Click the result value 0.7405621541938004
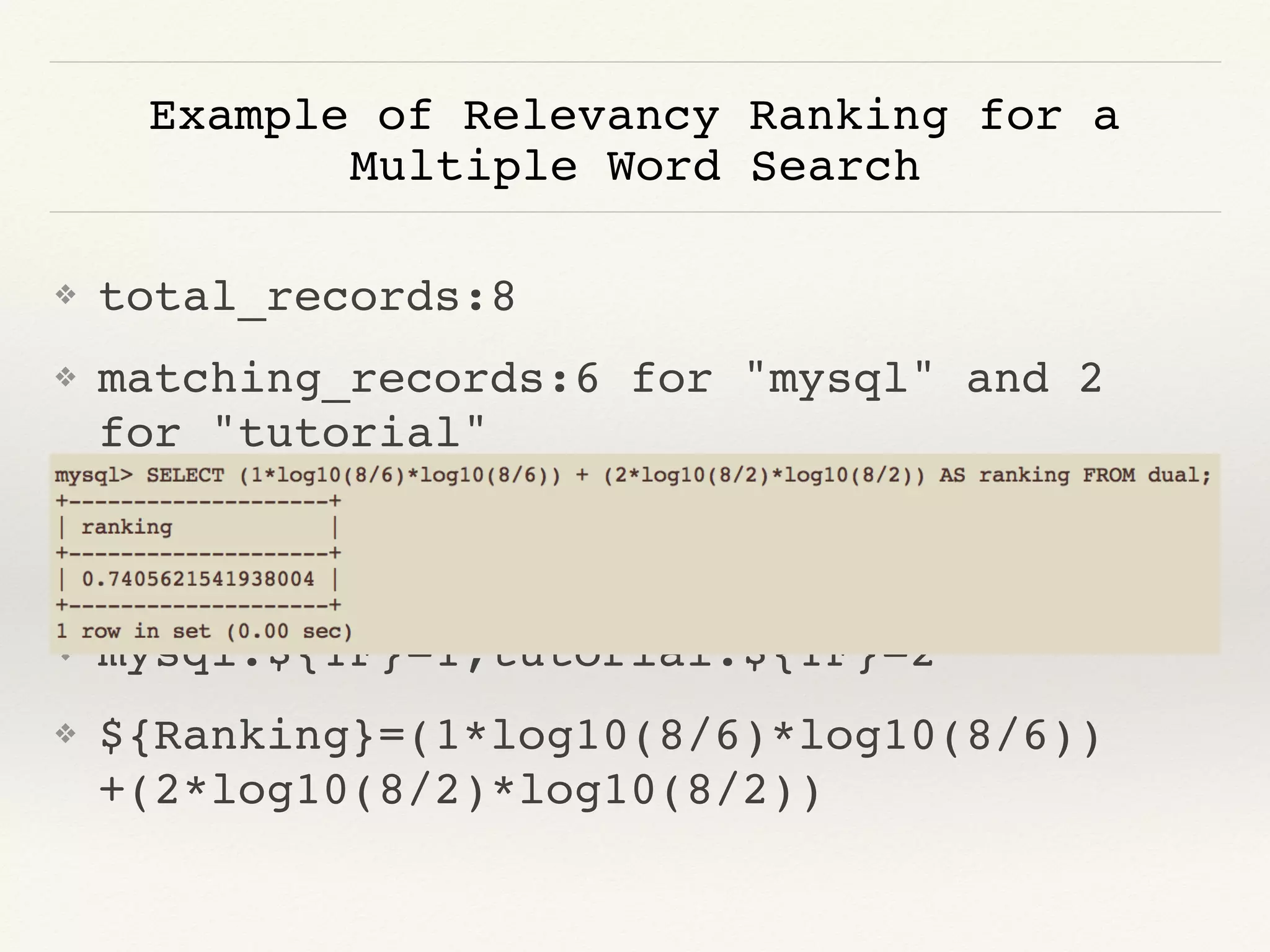The width and height of the screenshot is (1270, 952). 198,579
